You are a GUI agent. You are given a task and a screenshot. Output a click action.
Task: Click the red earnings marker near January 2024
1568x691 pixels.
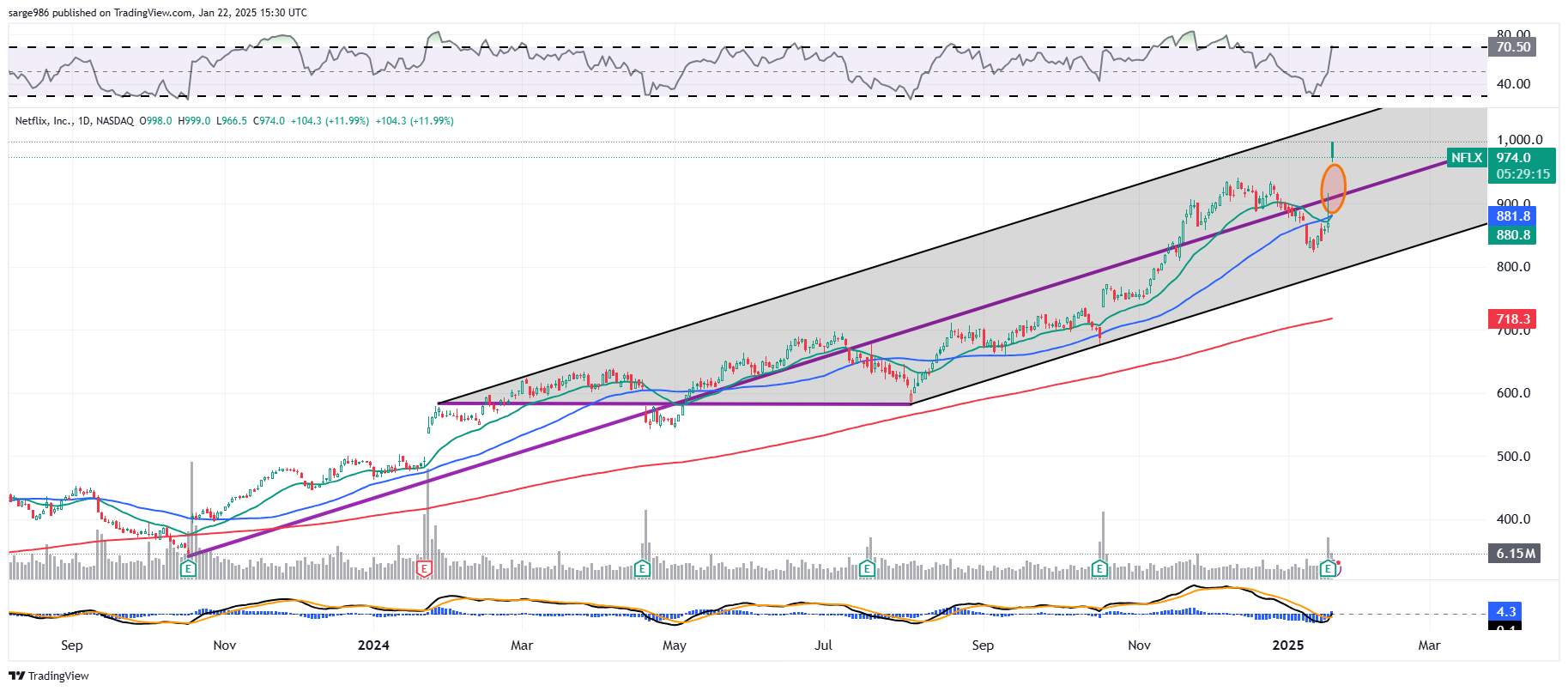[x=423, y=568]
